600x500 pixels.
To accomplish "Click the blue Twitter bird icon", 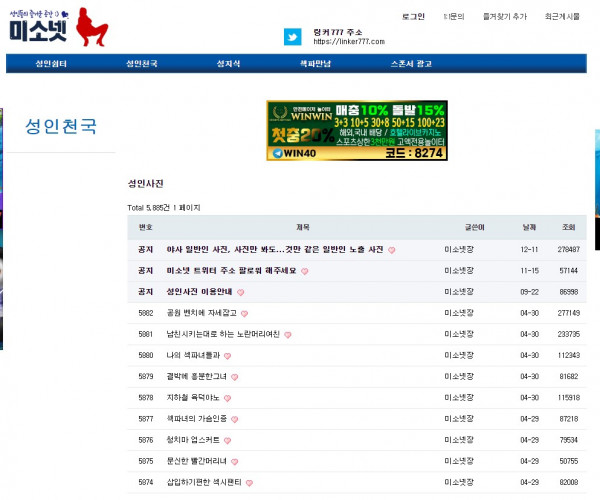I will 293,37.
